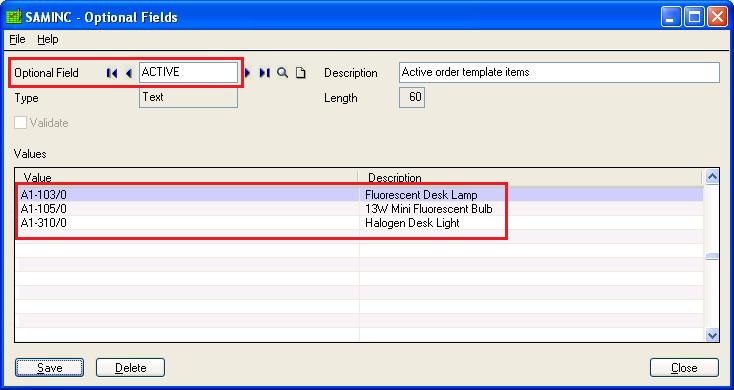Save the optional field
Viewport: 734px width, 390px height.
point(50,368)
